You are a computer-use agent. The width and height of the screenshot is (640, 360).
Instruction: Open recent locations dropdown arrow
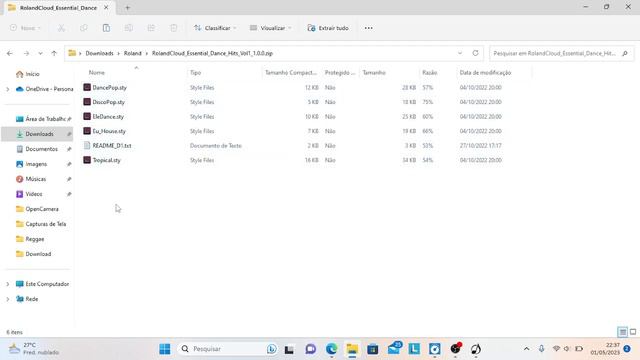coord(40,53)
